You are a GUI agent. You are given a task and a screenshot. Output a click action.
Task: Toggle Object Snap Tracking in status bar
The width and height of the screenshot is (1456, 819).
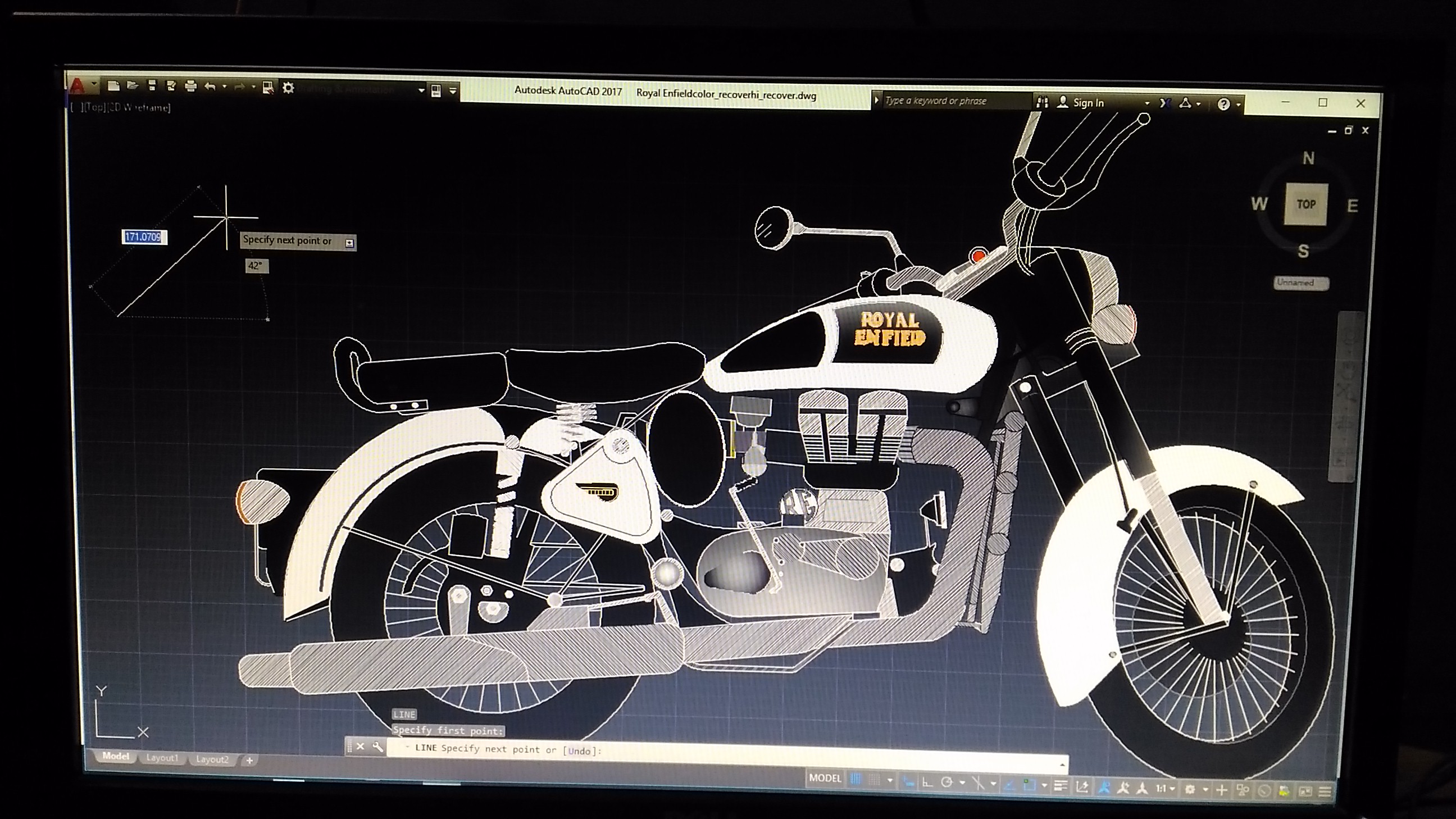(1010, 785)
